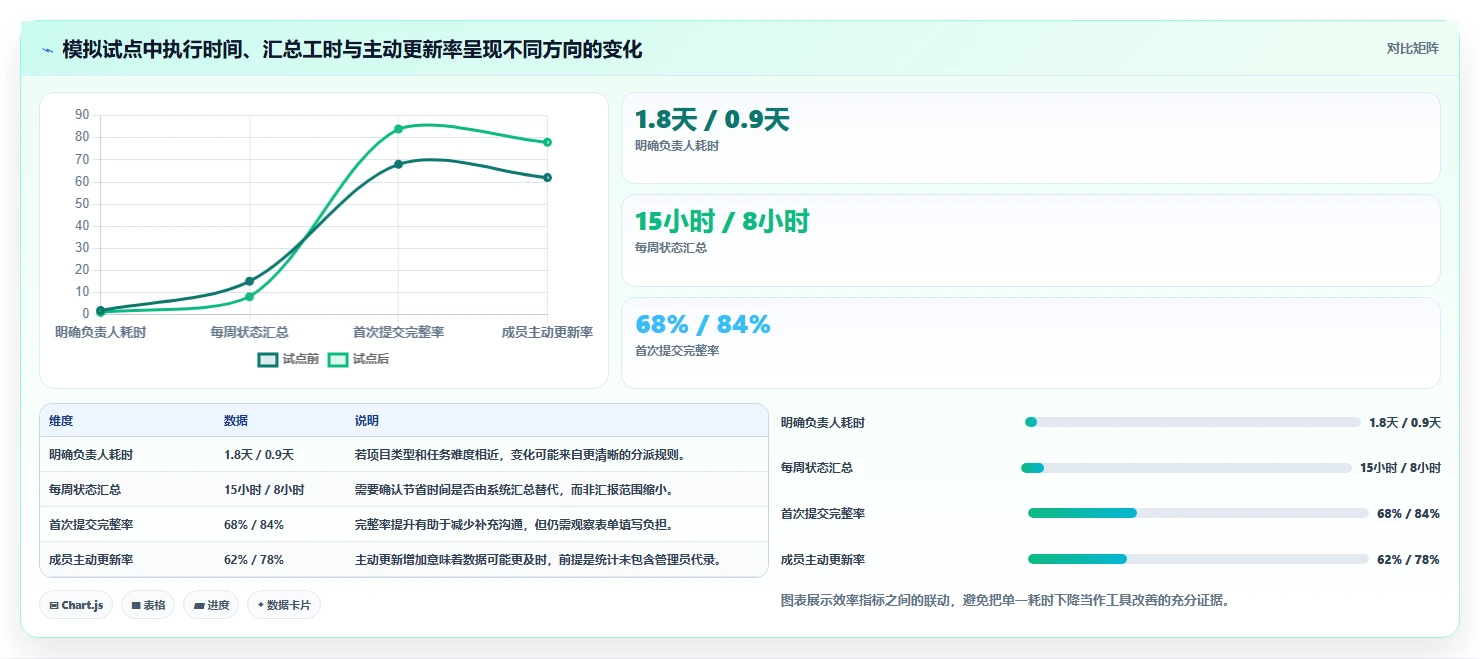The width and height of the screenshot is (1480, 659).
Task: Click table cell 1.8天 / 0.9天
Action: [259, 455]
